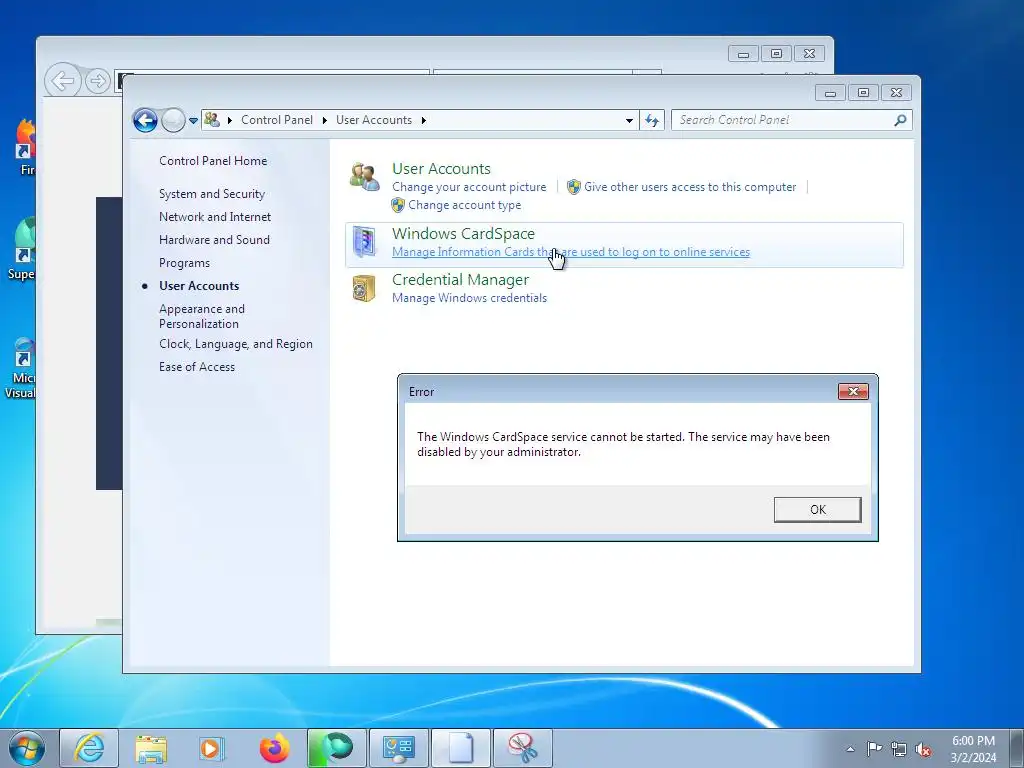Open the User Accounts heading link
Screen dimensions: 1024x768
441,168
